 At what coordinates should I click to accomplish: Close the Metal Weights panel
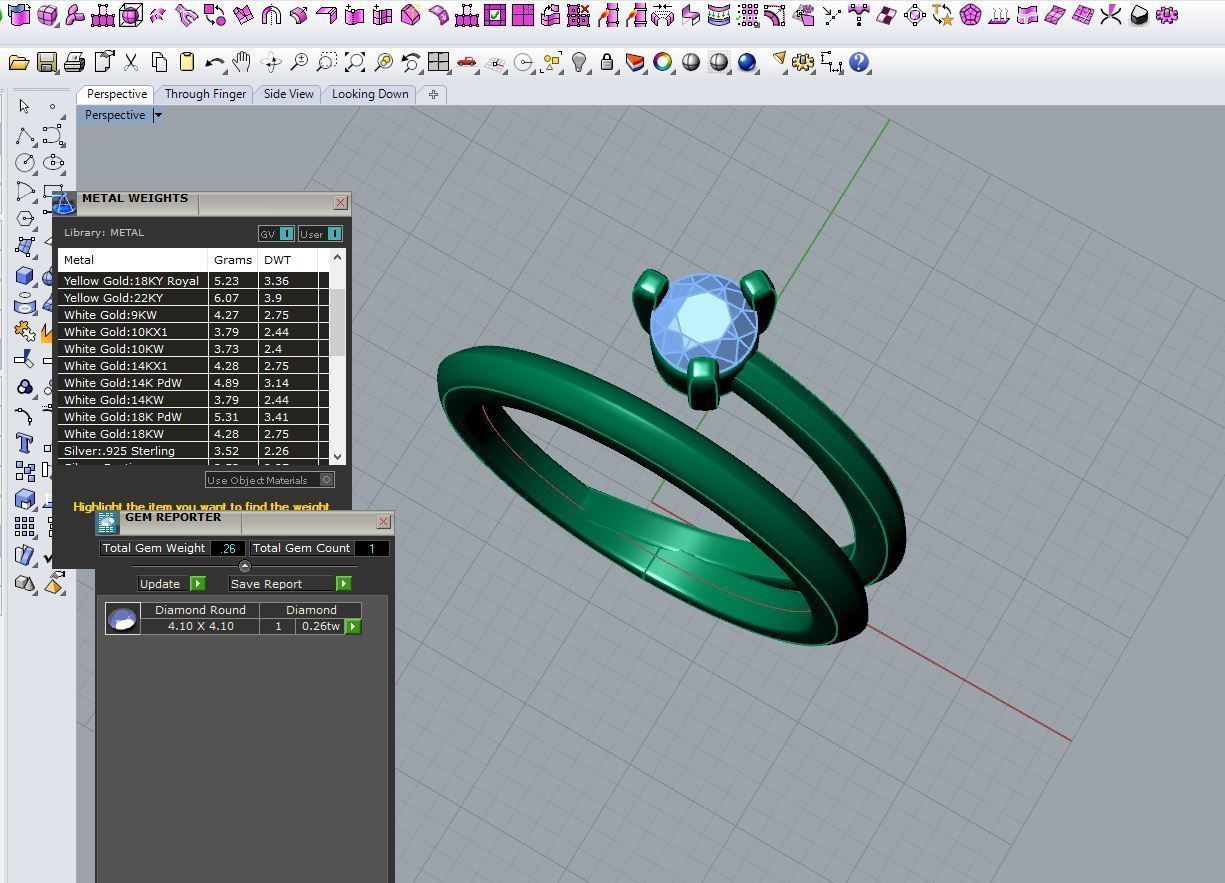tap(340, 203)
